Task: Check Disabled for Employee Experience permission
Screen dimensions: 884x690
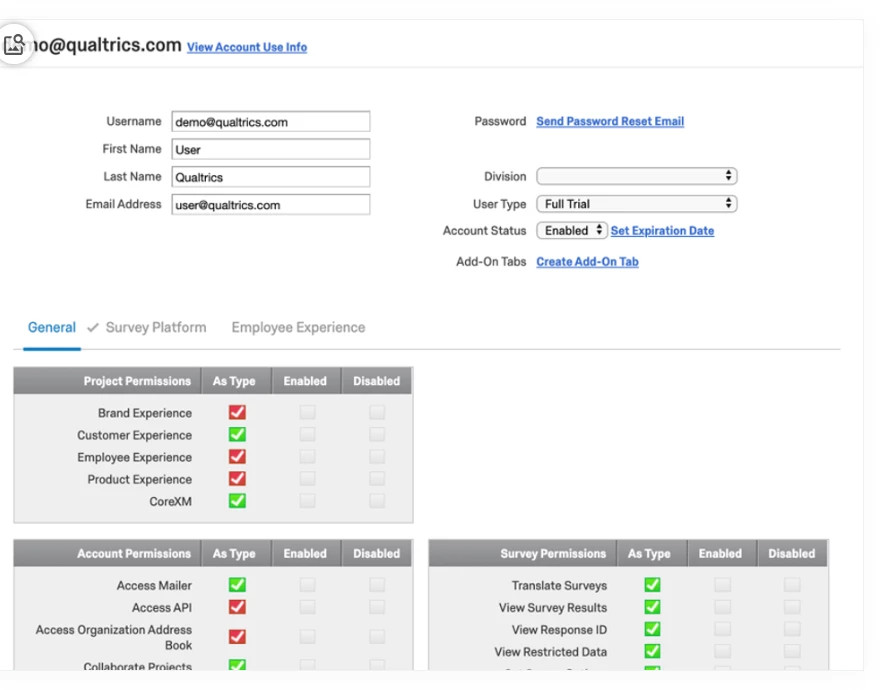Action: (x=377, y=457)
